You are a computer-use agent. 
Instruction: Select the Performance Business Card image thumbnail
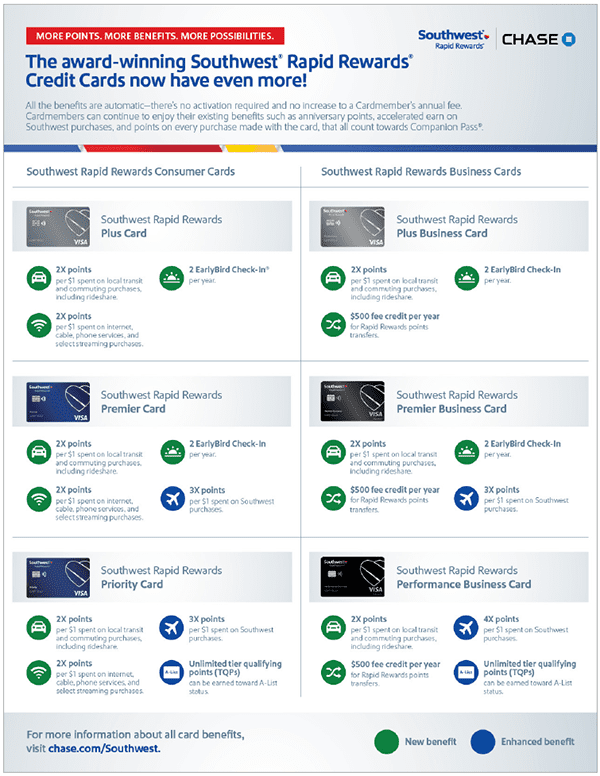[352, 577]
